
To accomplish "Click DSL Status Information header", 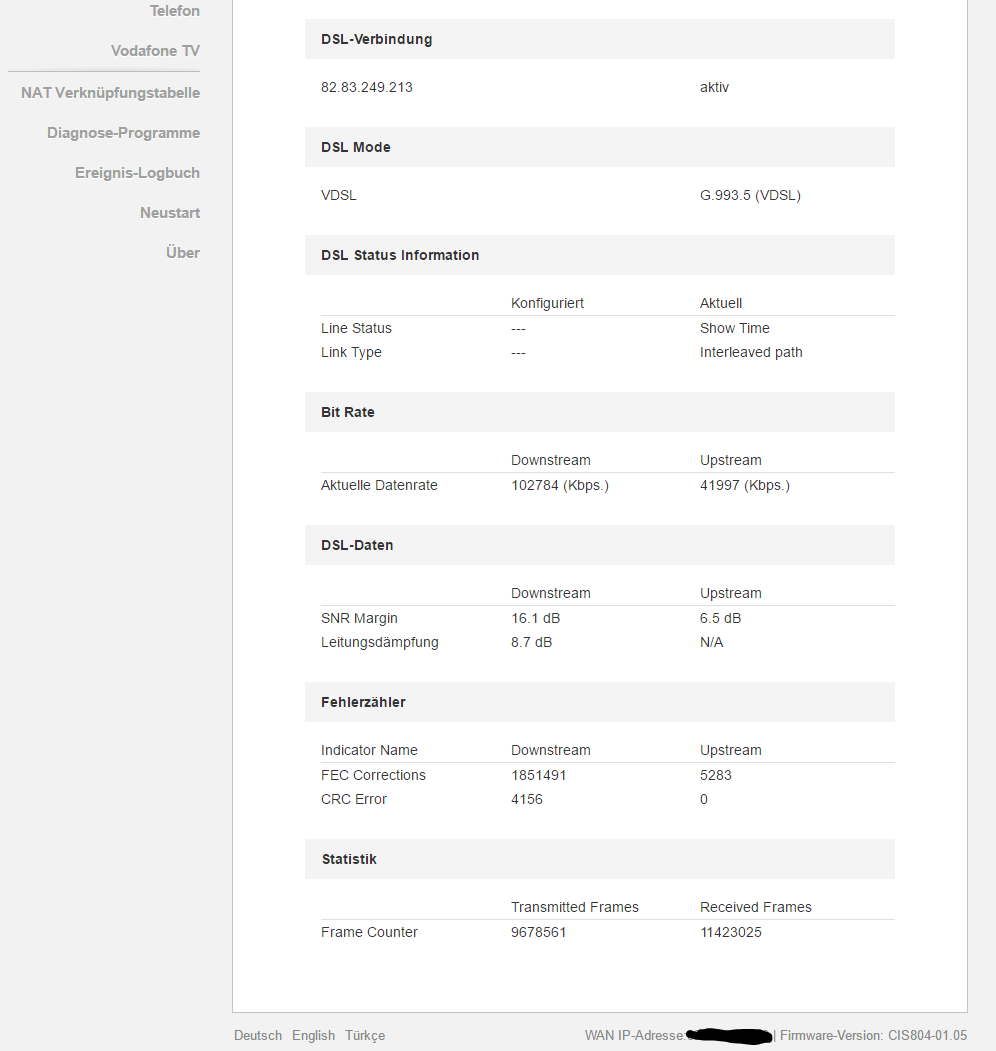I will [x=600, y=255].
